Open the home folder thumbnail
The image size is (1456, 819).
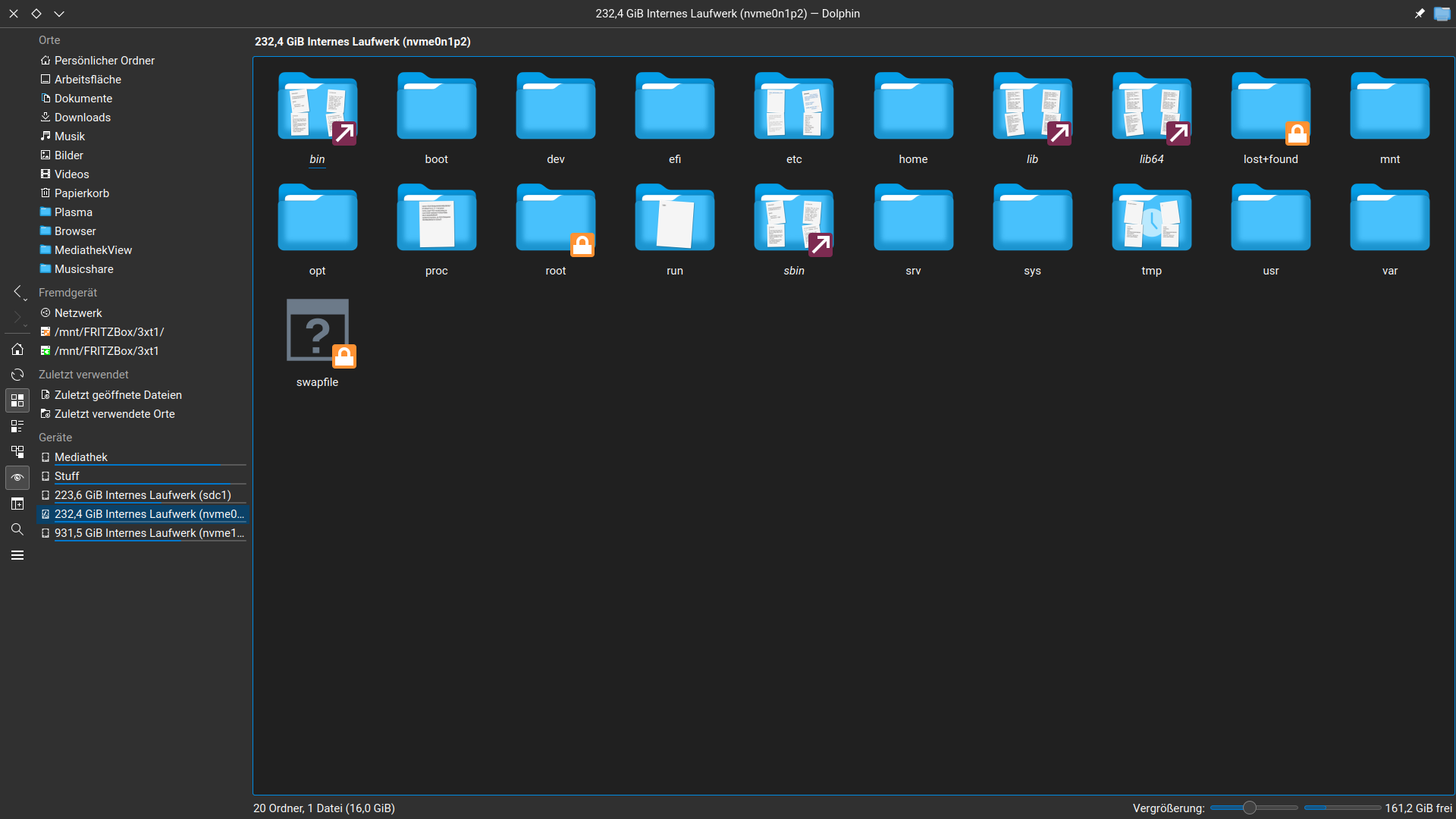[x=913, y=108]
